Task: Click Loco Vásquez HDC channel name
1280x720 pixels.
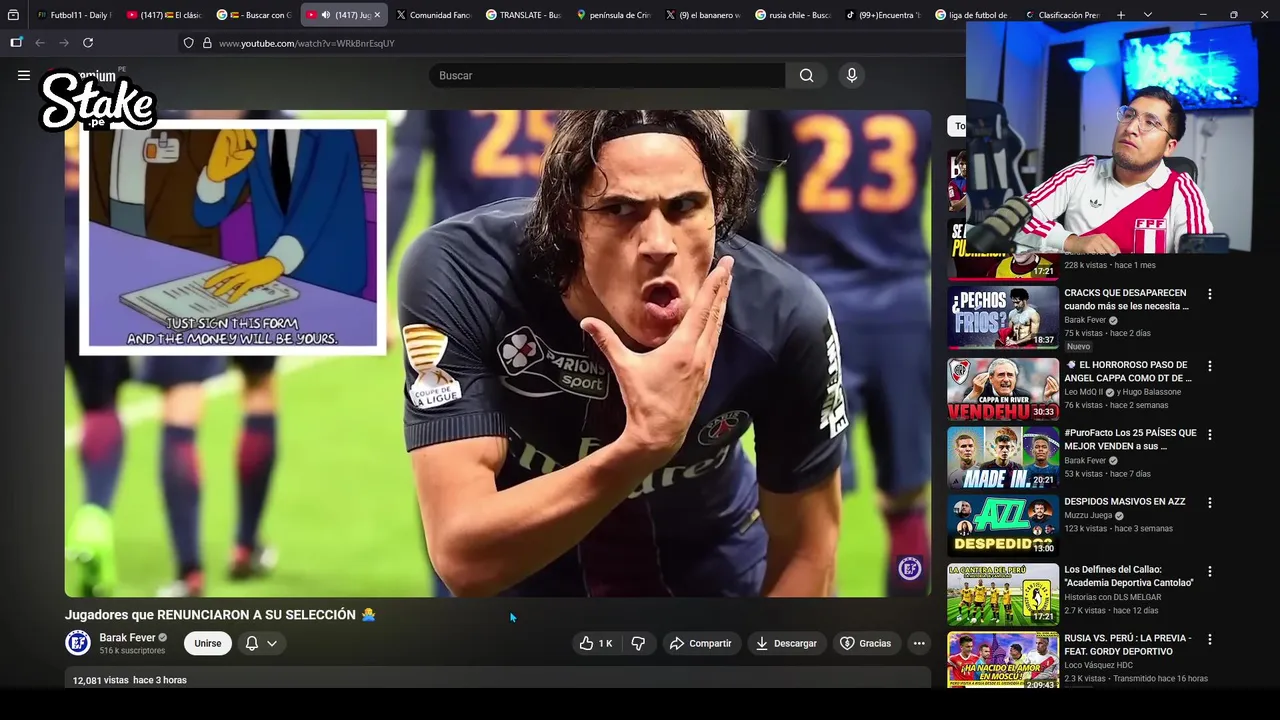Action: pos(1098,665)
